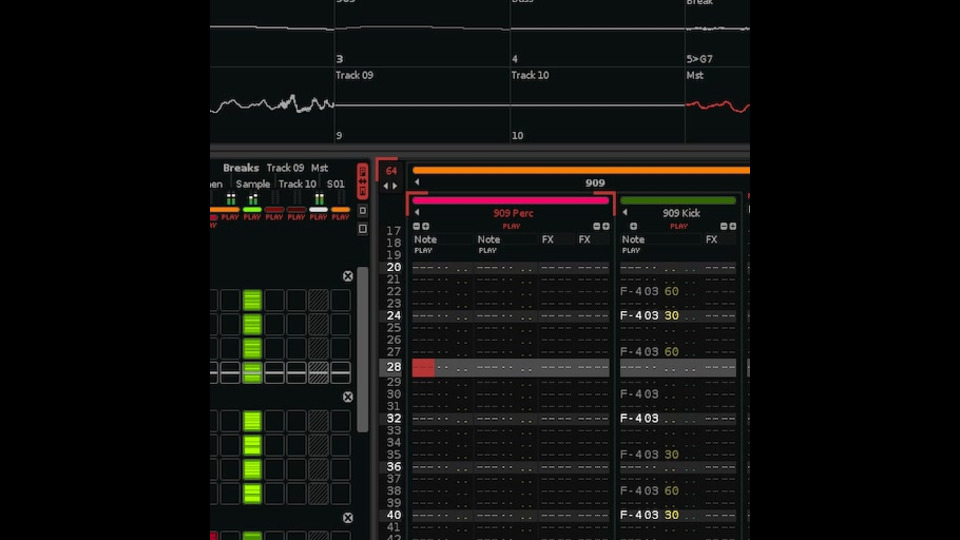Click the red cursor cell on line 28

tap(423, 367)
